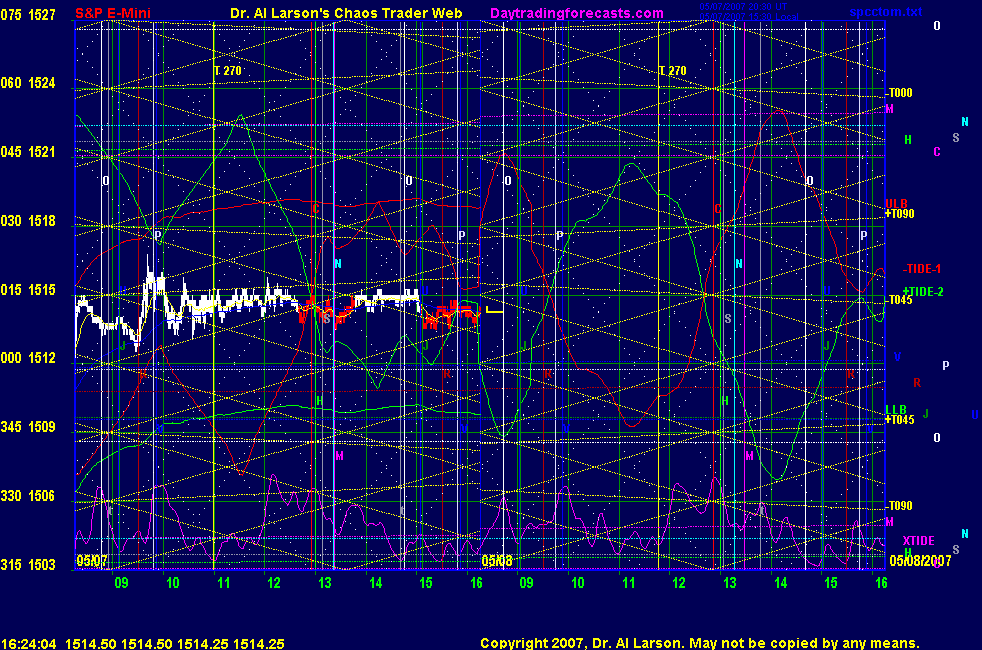
Task: Select the 05/07/2007 20:30 UT timestamp
Action: [x=743, y=7]
